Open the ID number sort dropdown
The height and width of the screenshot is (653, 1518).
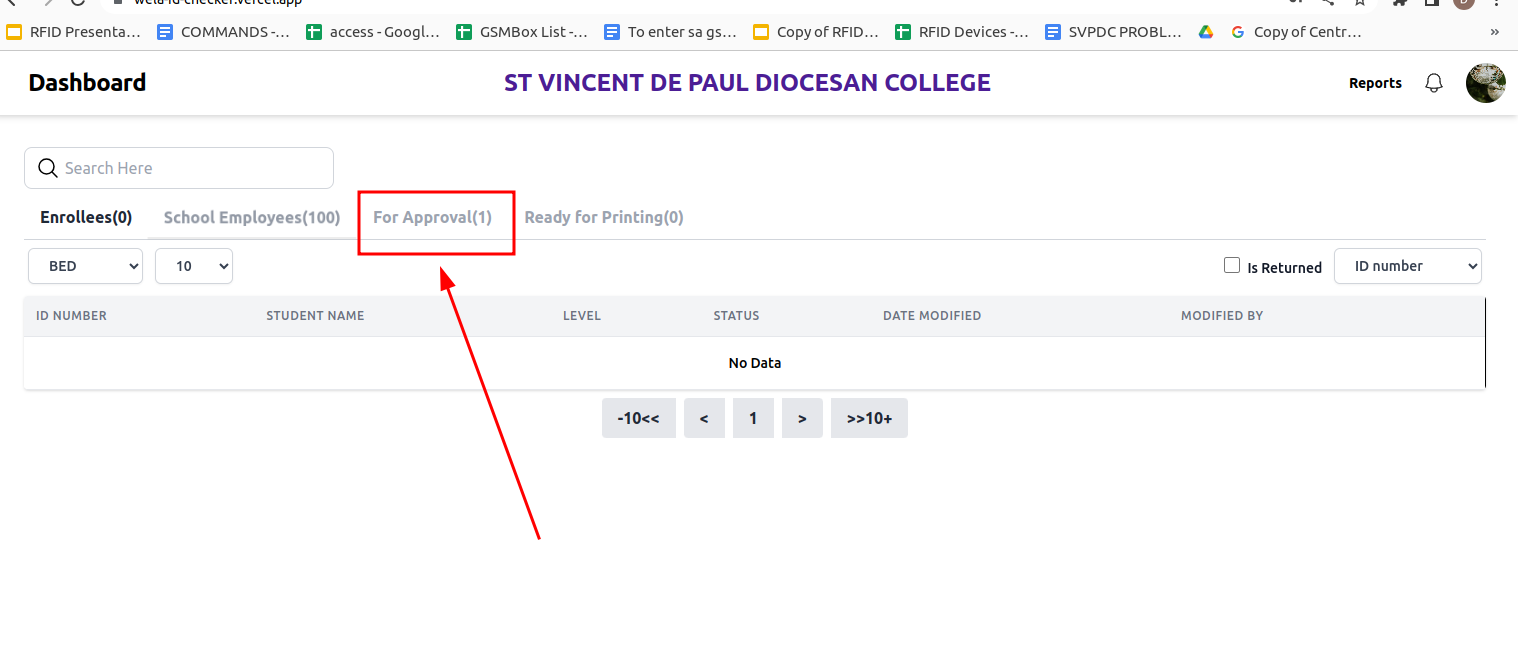(x=1408, y=266)
